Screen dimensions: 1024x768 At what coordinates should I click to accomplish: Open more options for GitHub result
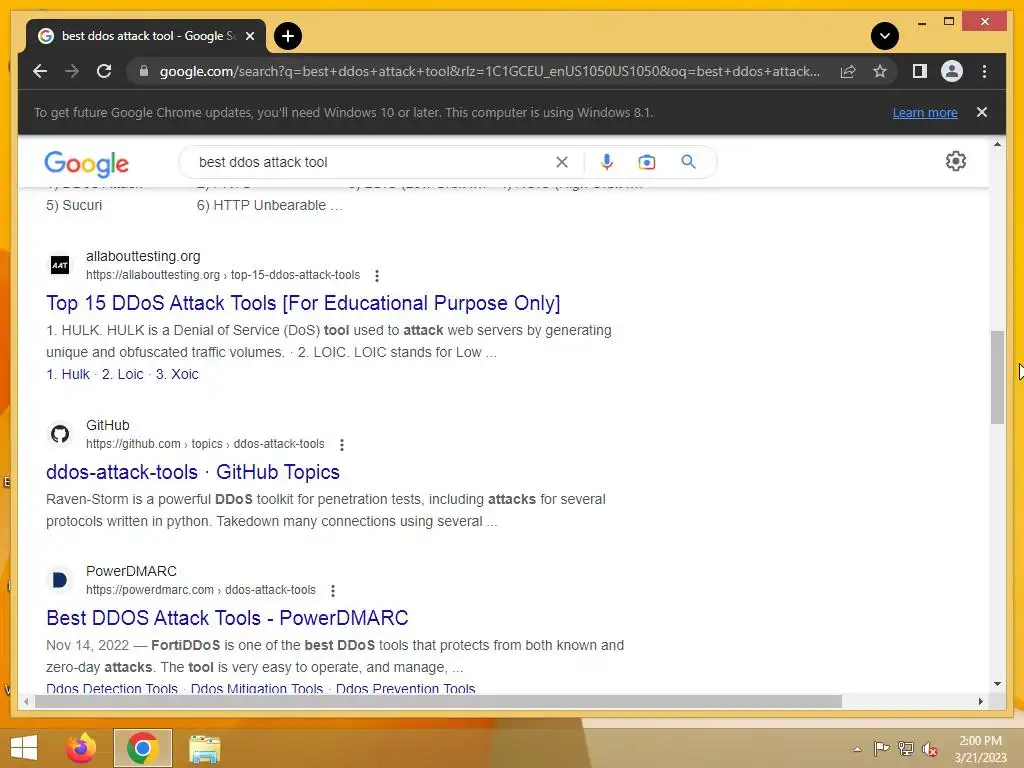(x=342, y=445)
